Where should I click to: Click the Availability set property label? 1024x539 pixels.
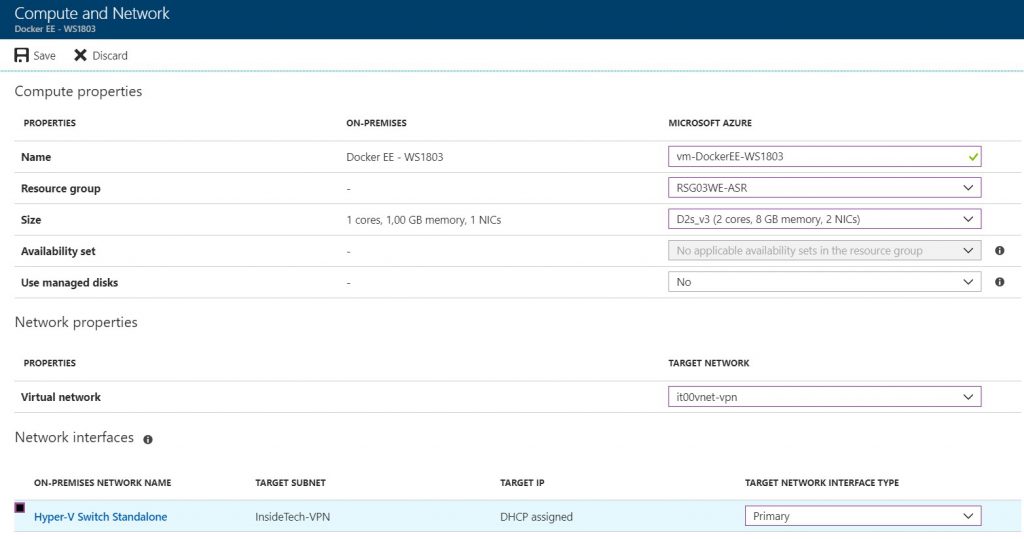pyautogui.click(x=58, y=252)
